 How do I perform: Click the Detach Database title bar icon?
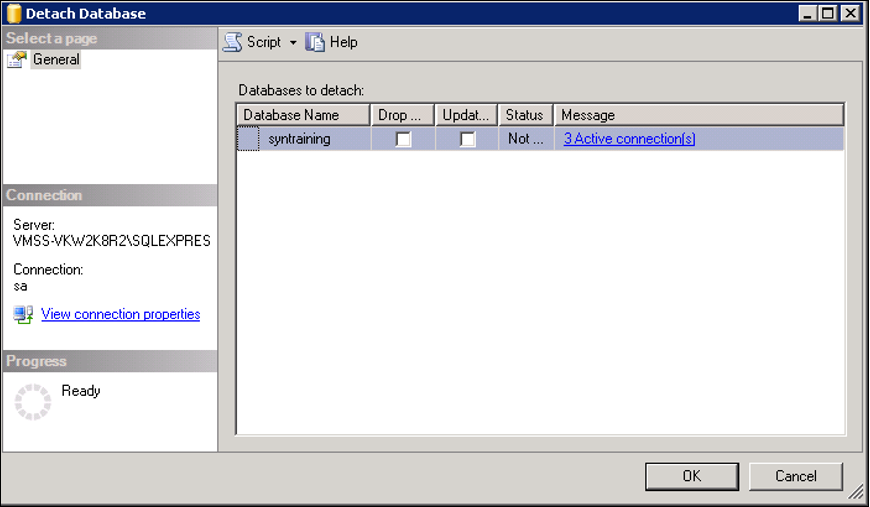(x=13, y=13)
